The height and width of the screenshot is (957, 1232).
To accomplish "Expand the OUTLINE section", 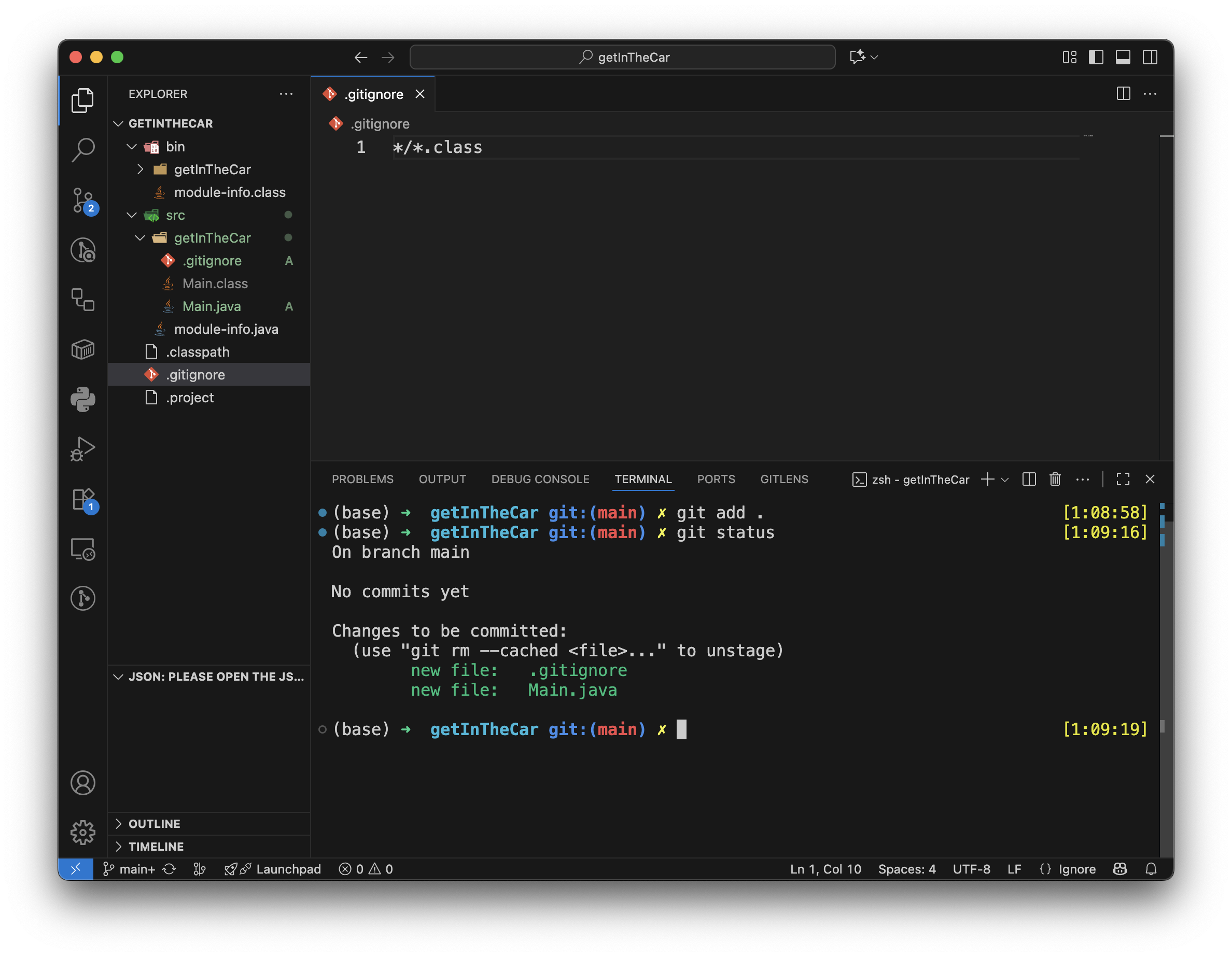I will pos(154,823).
